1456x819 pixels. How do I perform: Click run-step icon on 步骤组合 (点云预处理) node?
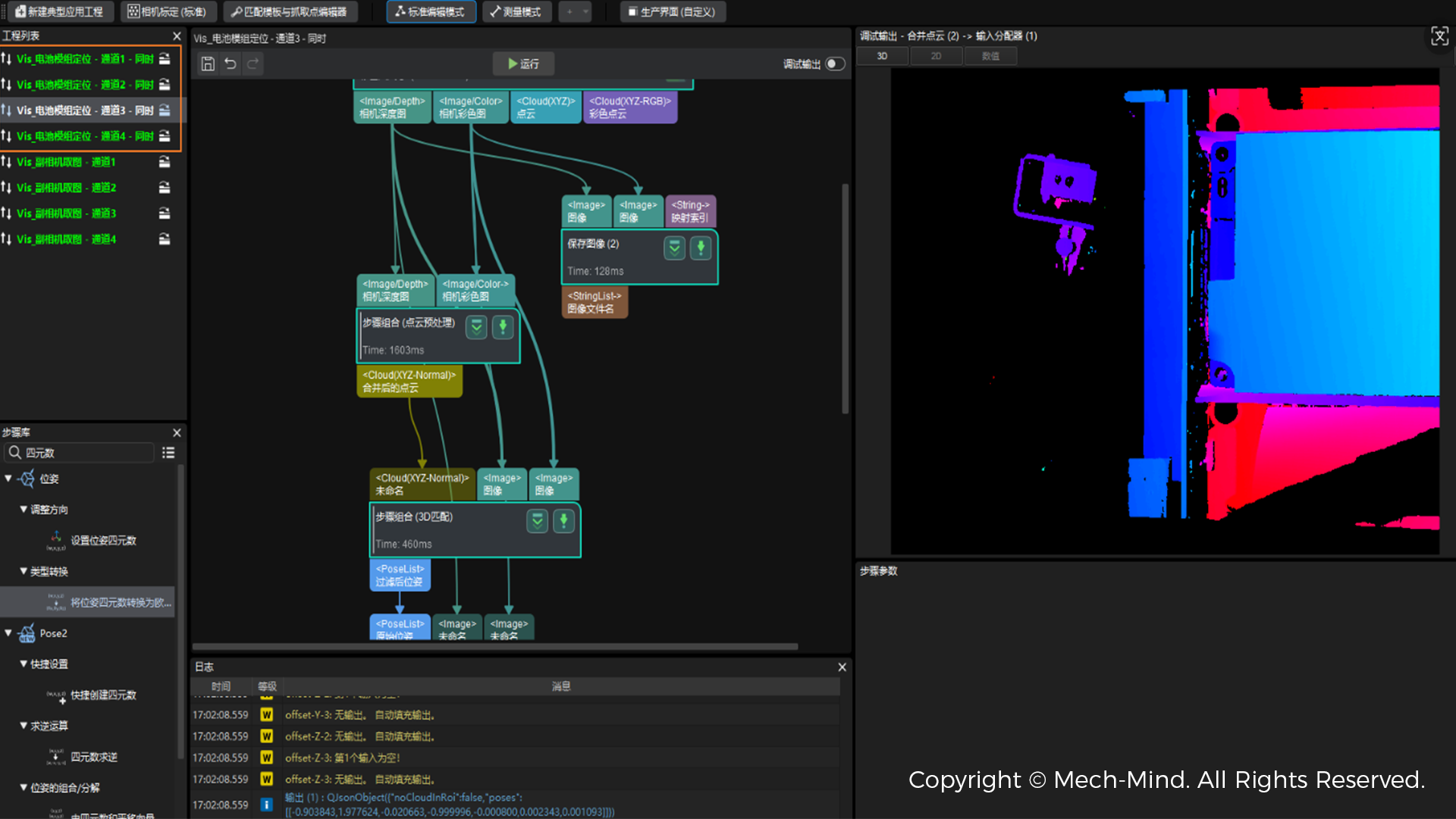[503, 327]
